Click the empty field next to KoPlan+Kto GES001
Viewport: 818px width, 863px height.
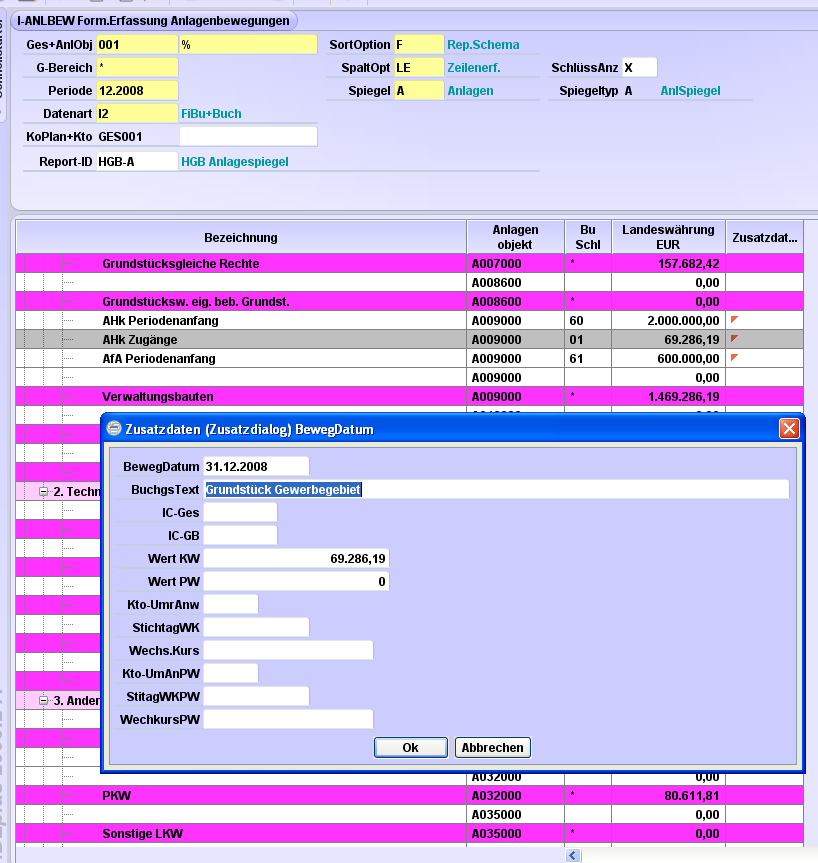[x=248, y=136]
